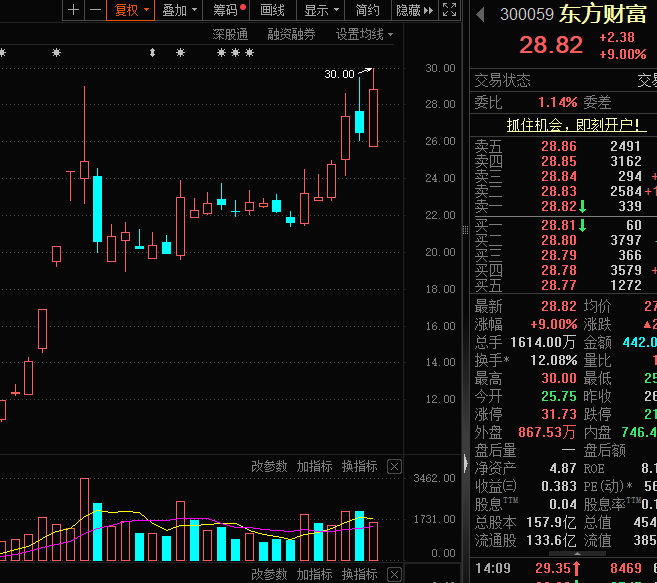The width and height of the screenshot is (657, 583).
Task: Select the 画线 drawing tool
Action: coord(272,10)
